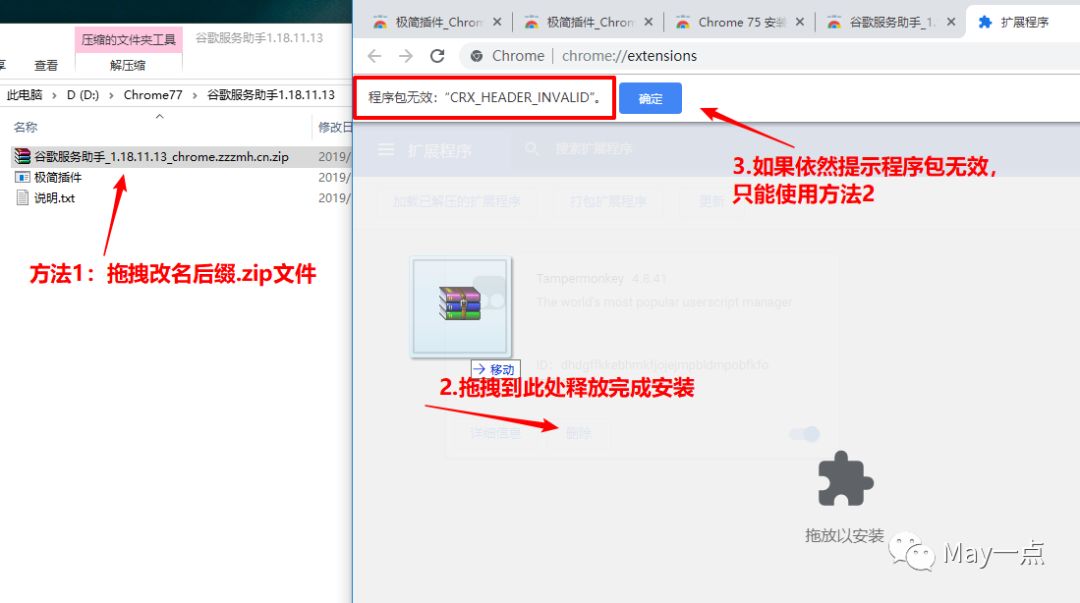
Task: Switch to the second 极简插件_Chrome tab
Action: coord(590,23)
